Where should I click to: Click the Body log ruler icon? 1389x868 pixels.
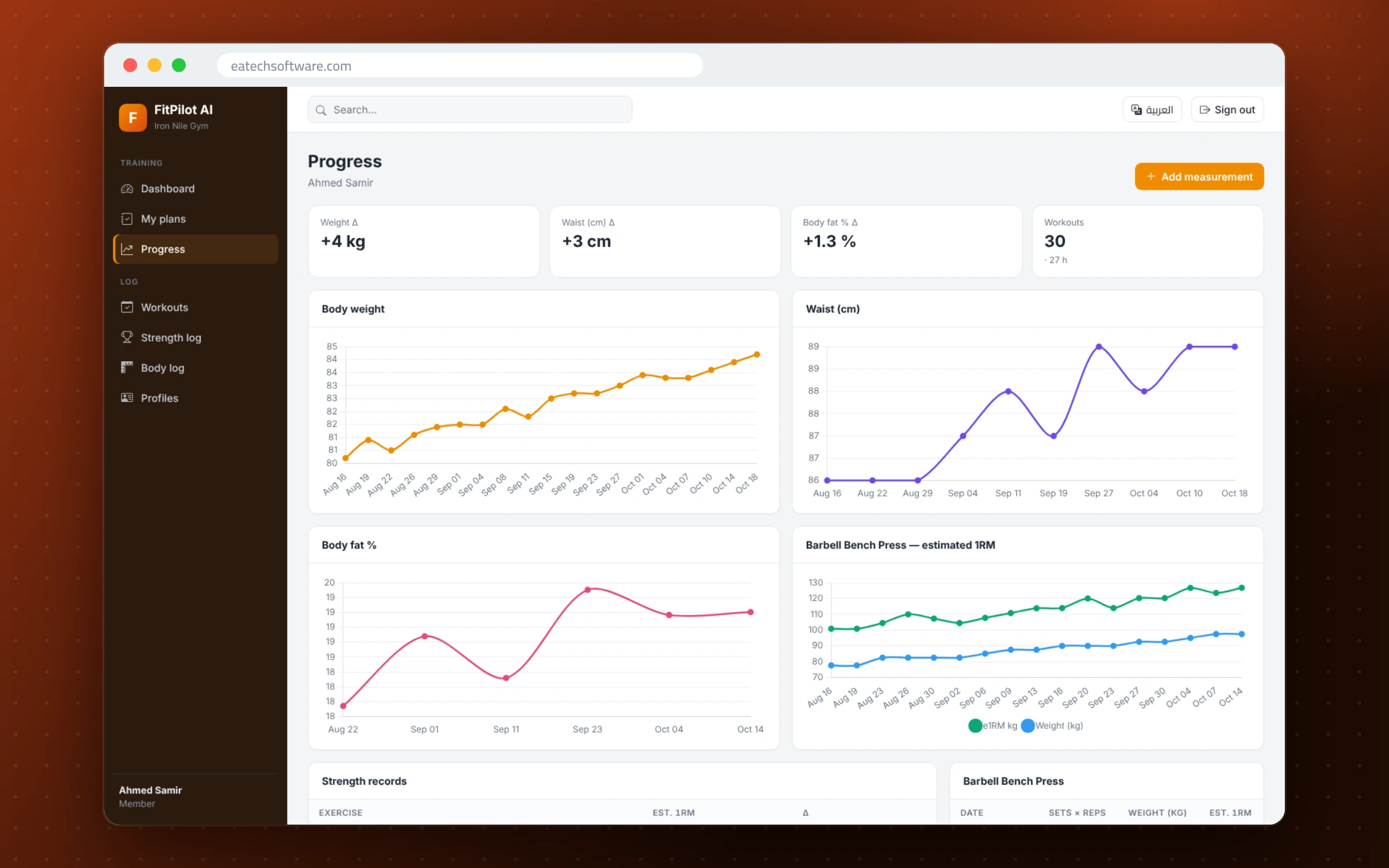127,367
